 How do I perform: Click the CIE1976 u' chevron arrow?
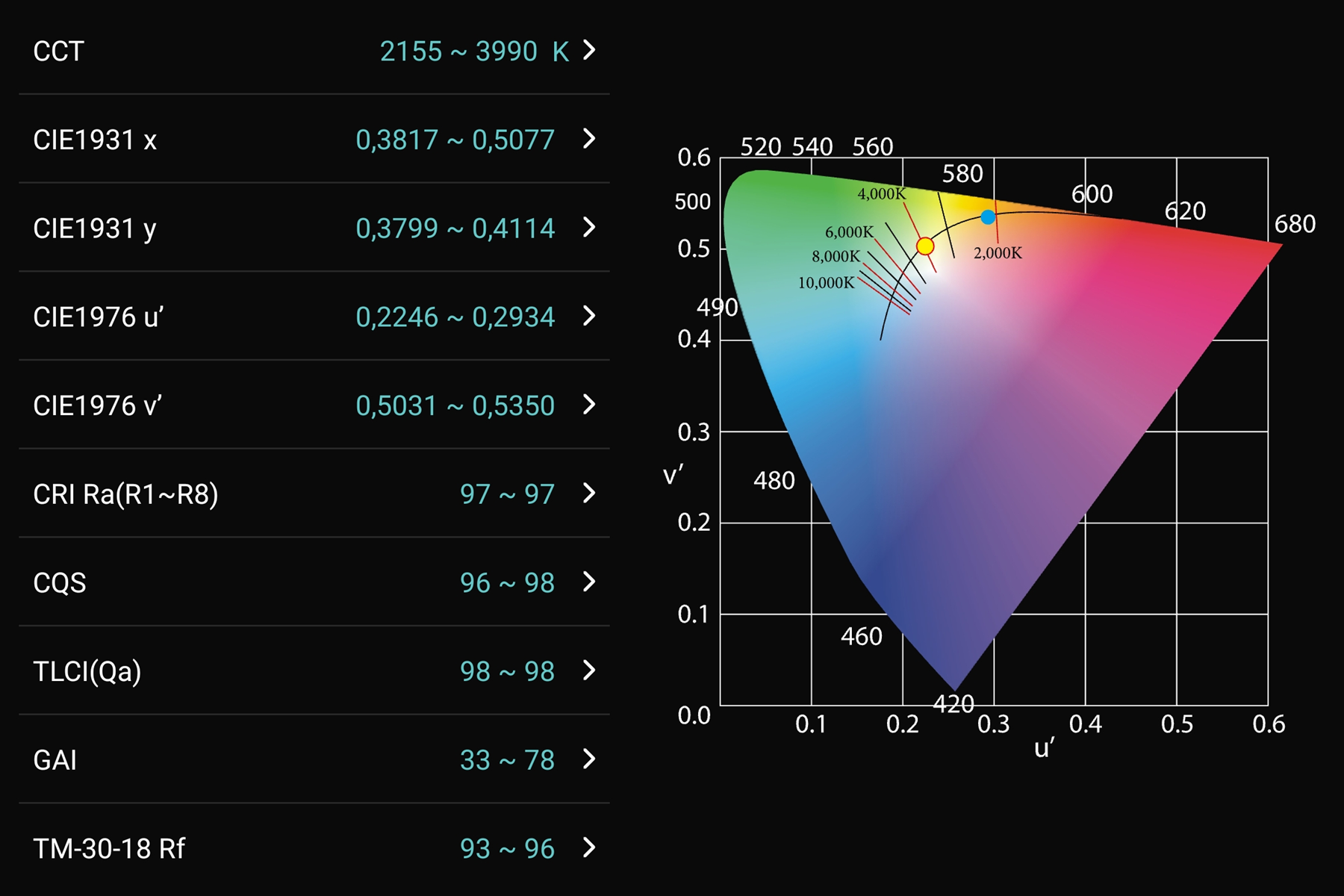click(589, 316)
